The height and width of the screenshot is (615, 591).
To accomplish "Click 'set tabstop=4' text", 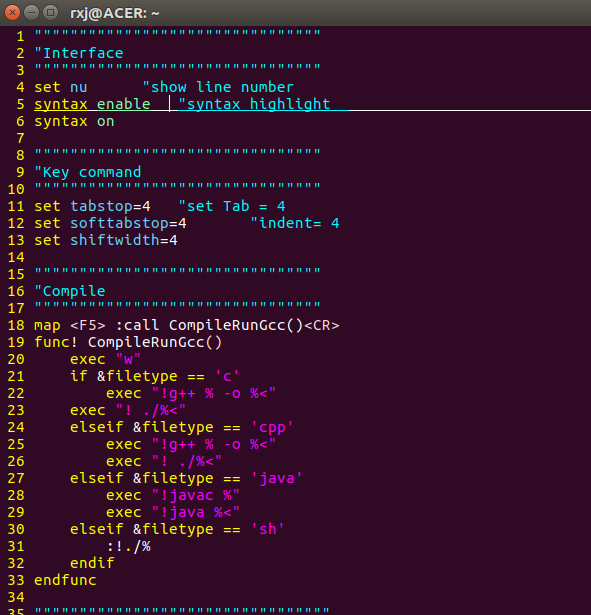I will [x=93, y=206].
